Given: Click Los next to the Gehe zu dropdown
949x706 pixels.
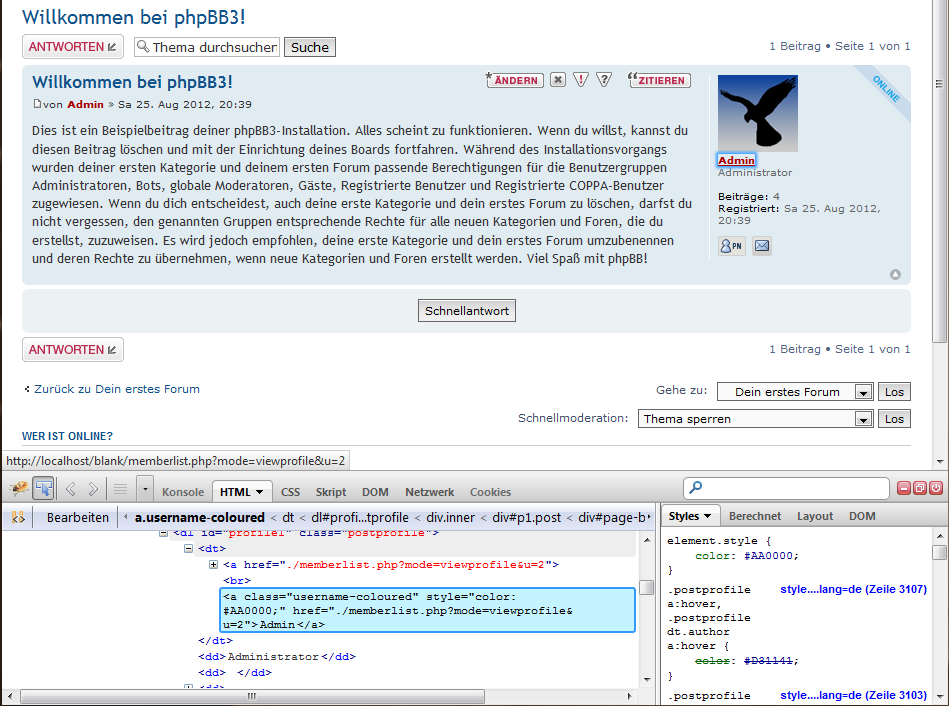Looking at the screenshot, I should coord(894,392).
